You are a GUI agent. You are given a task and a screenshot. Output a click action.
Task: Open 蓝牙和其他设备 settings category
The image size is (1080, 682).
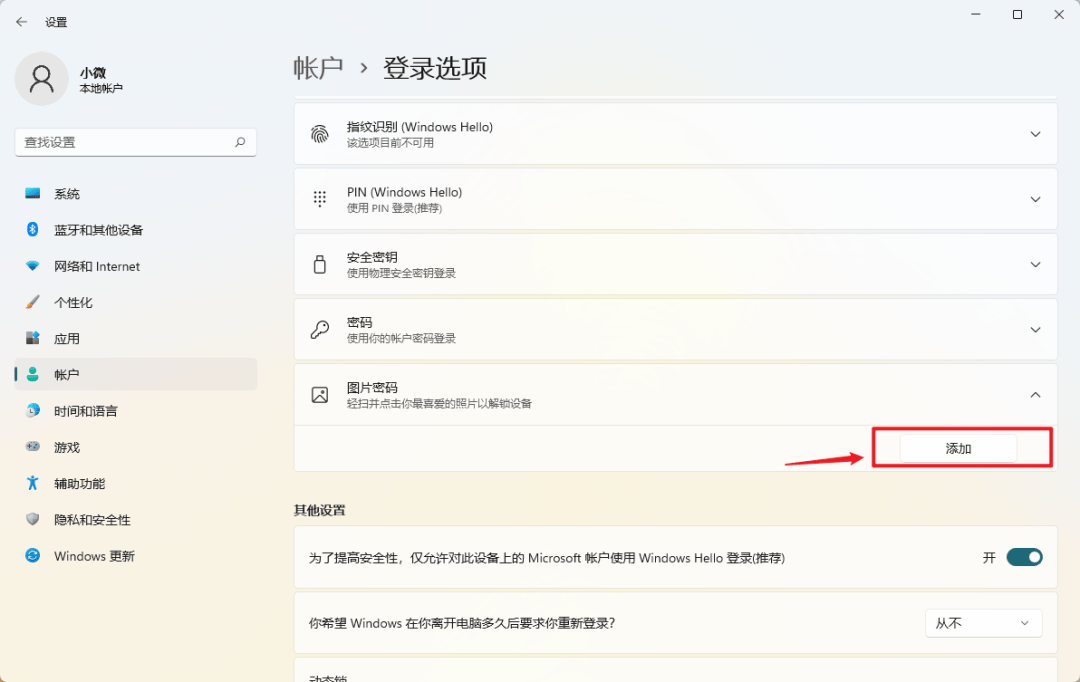[x=136, y=229]
